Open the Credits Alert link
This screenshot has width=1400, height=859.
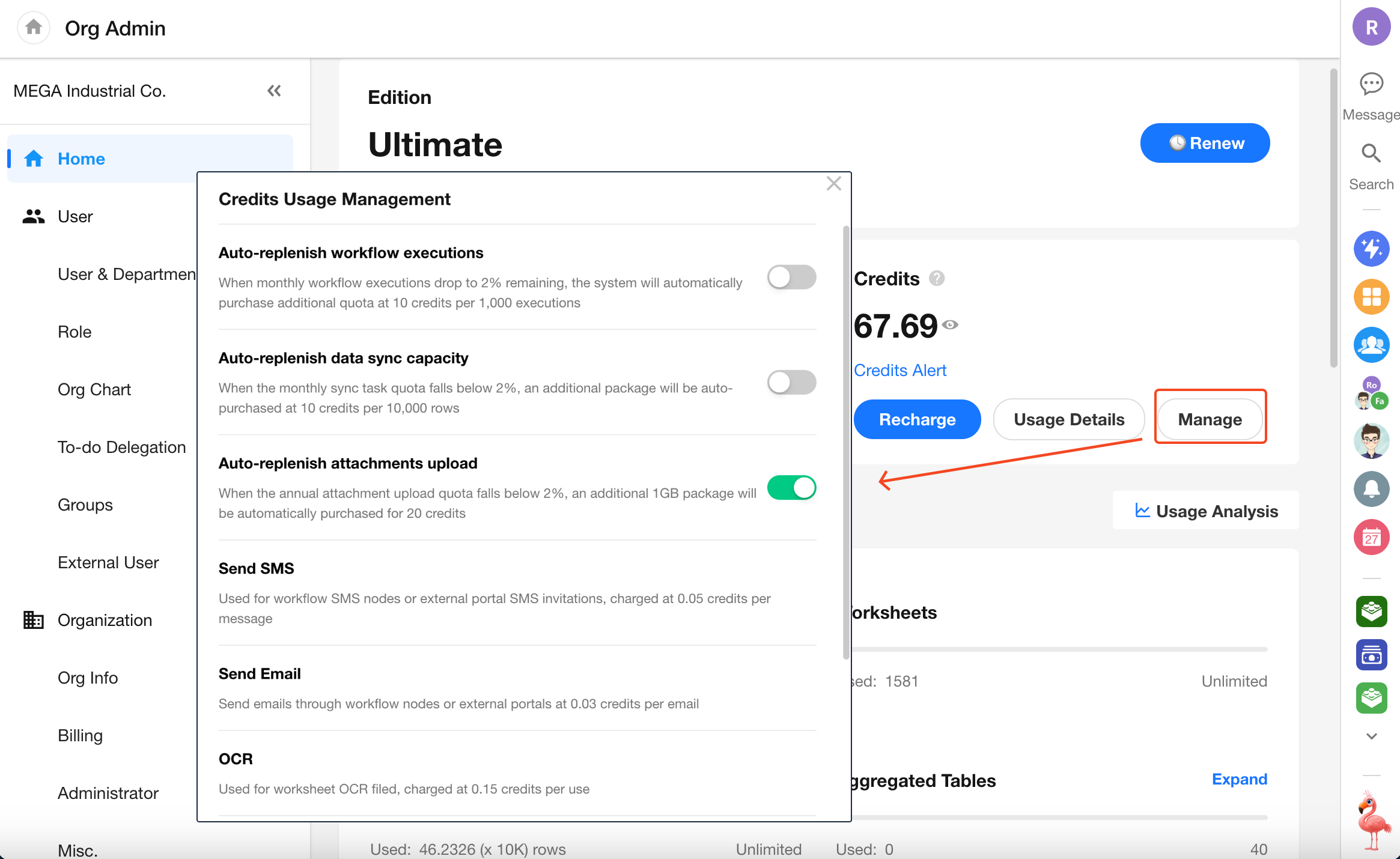(899, 371)
